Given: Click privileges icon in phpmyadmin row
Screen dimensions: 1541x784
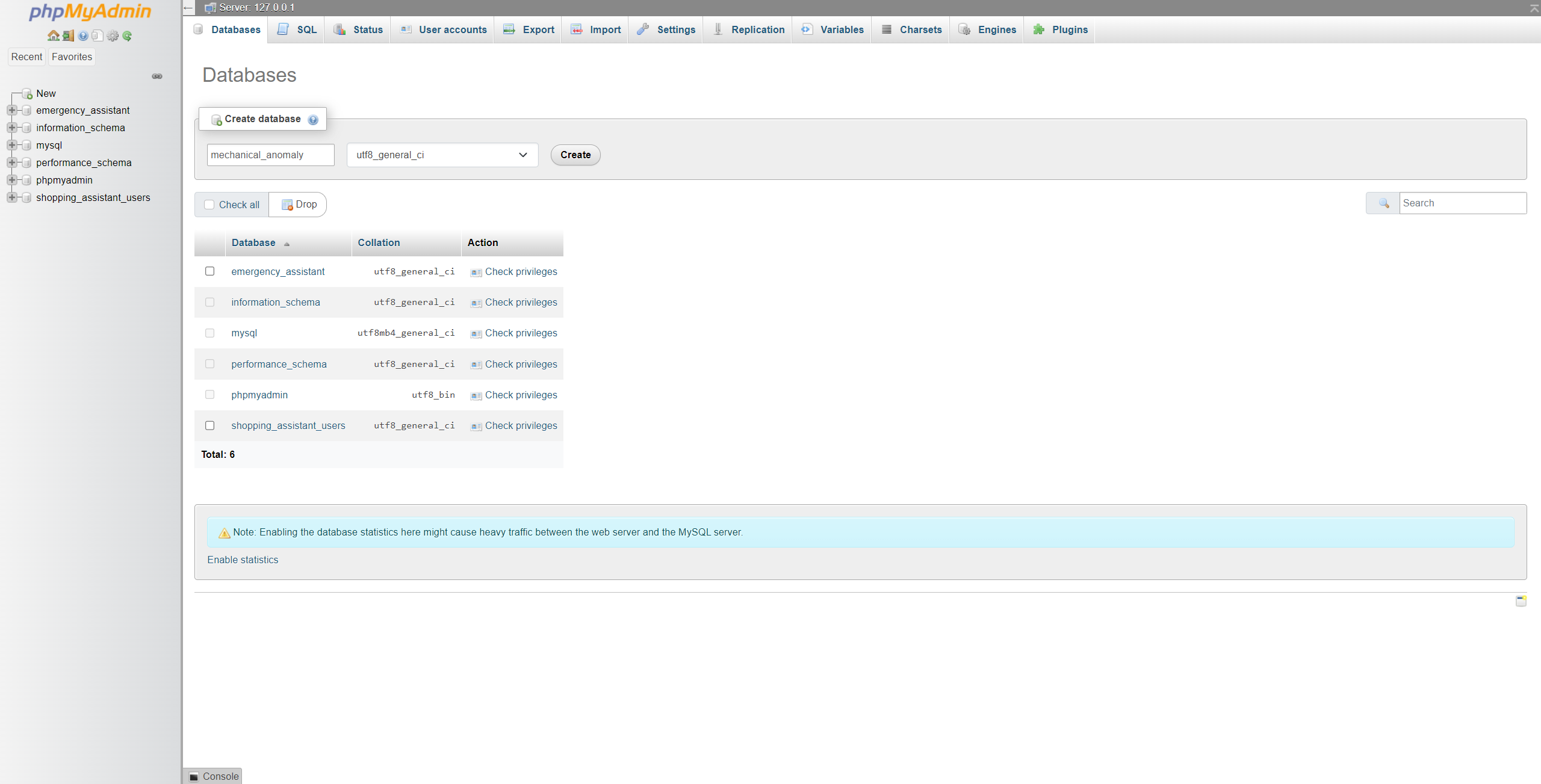Looking at the screenshot, I should coord(476,396).
